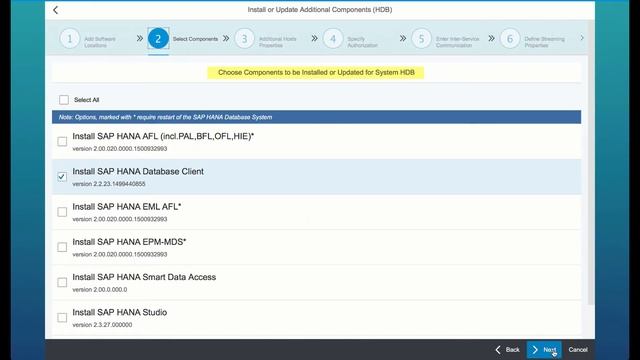The width and height of the screenshot is (640, 360).
Task: Tick Install SAP HANA Smart Data Access
Action: (x=62, y=282)
